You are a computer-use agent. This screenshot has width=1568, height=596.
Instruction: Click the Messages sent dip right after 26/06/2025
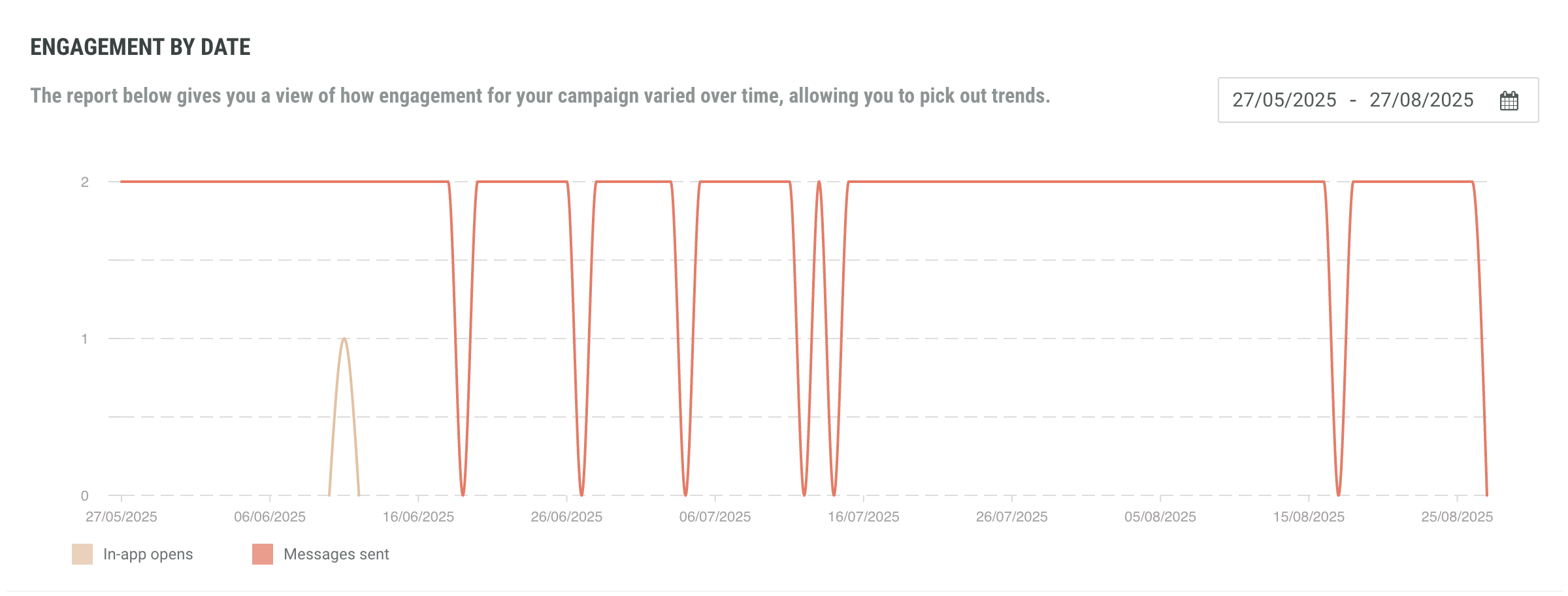pyautogui.click(x=581, y=493)
